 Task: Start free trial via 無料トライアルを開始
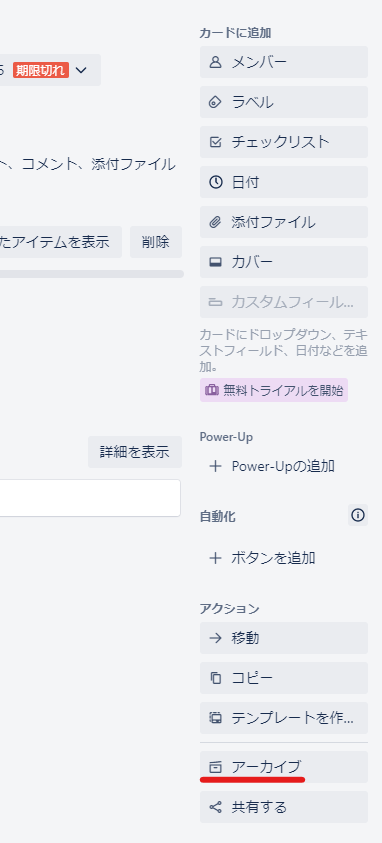(274, 390)
